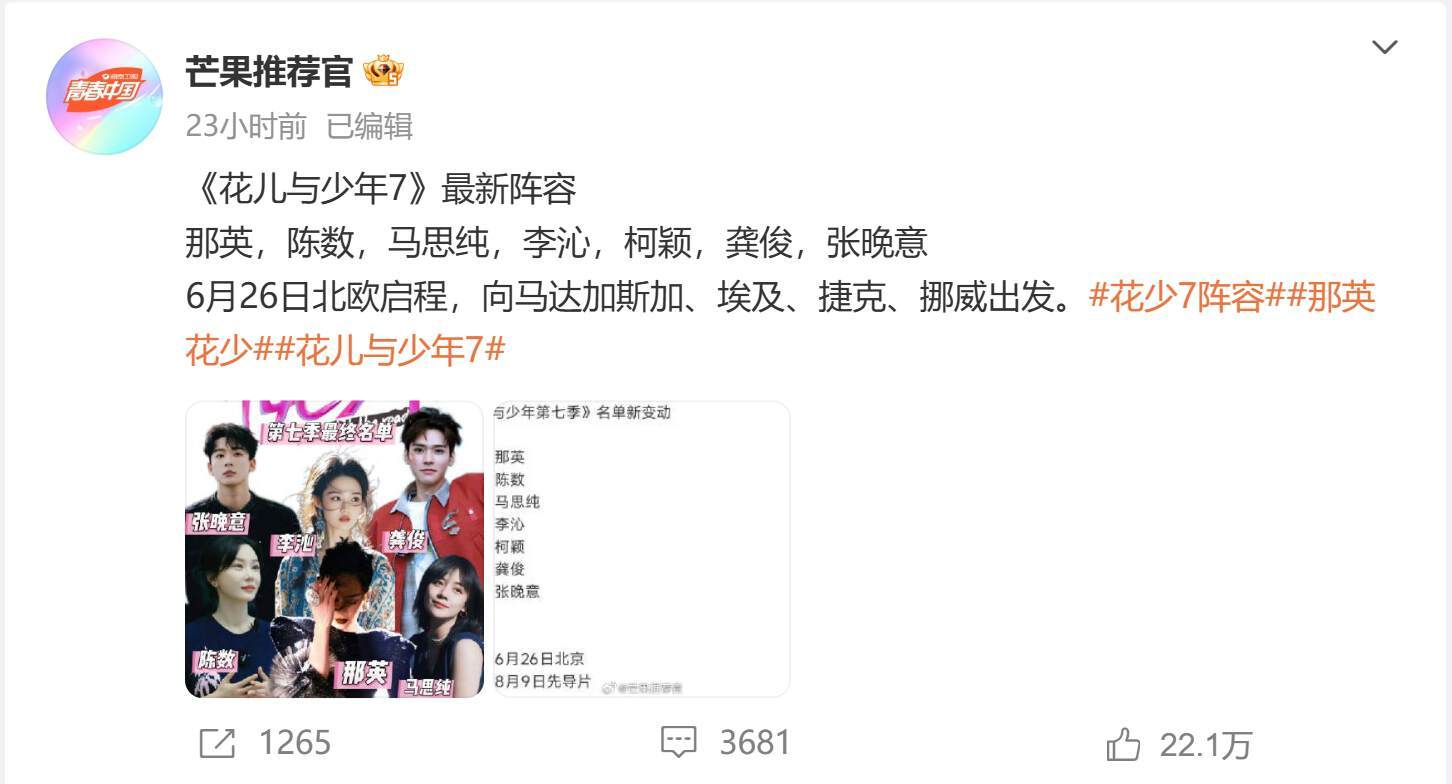Open the 芒果推荐官 username link
Screen dimensions: 1452x784
coord(269,72)
